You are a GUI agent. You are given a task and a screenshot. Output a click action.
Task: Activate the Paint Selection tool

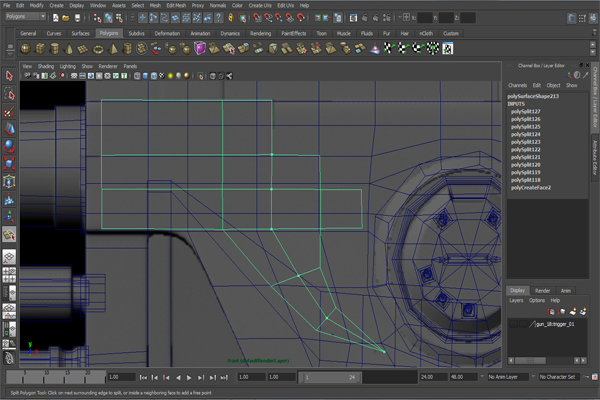click(9, 112)
